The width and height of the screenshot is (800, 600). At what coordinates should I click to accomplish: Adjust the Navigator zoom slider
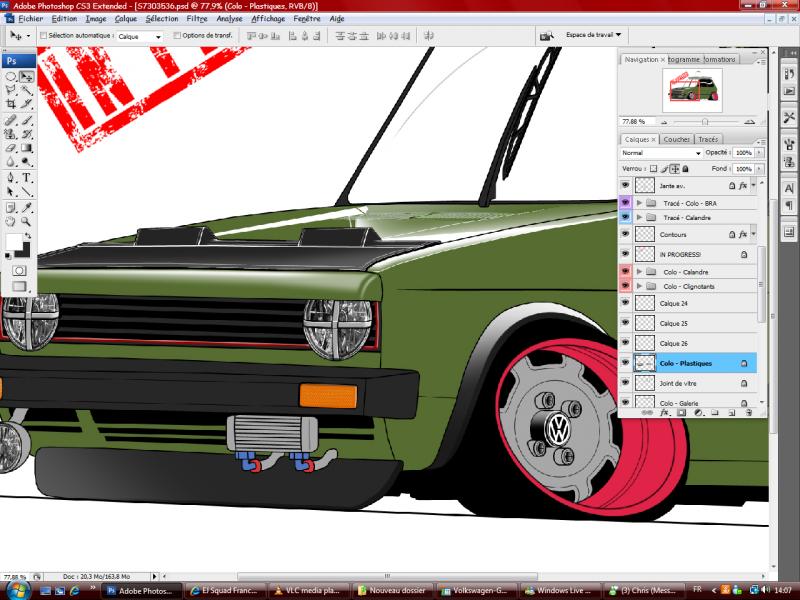click(705, 122)
